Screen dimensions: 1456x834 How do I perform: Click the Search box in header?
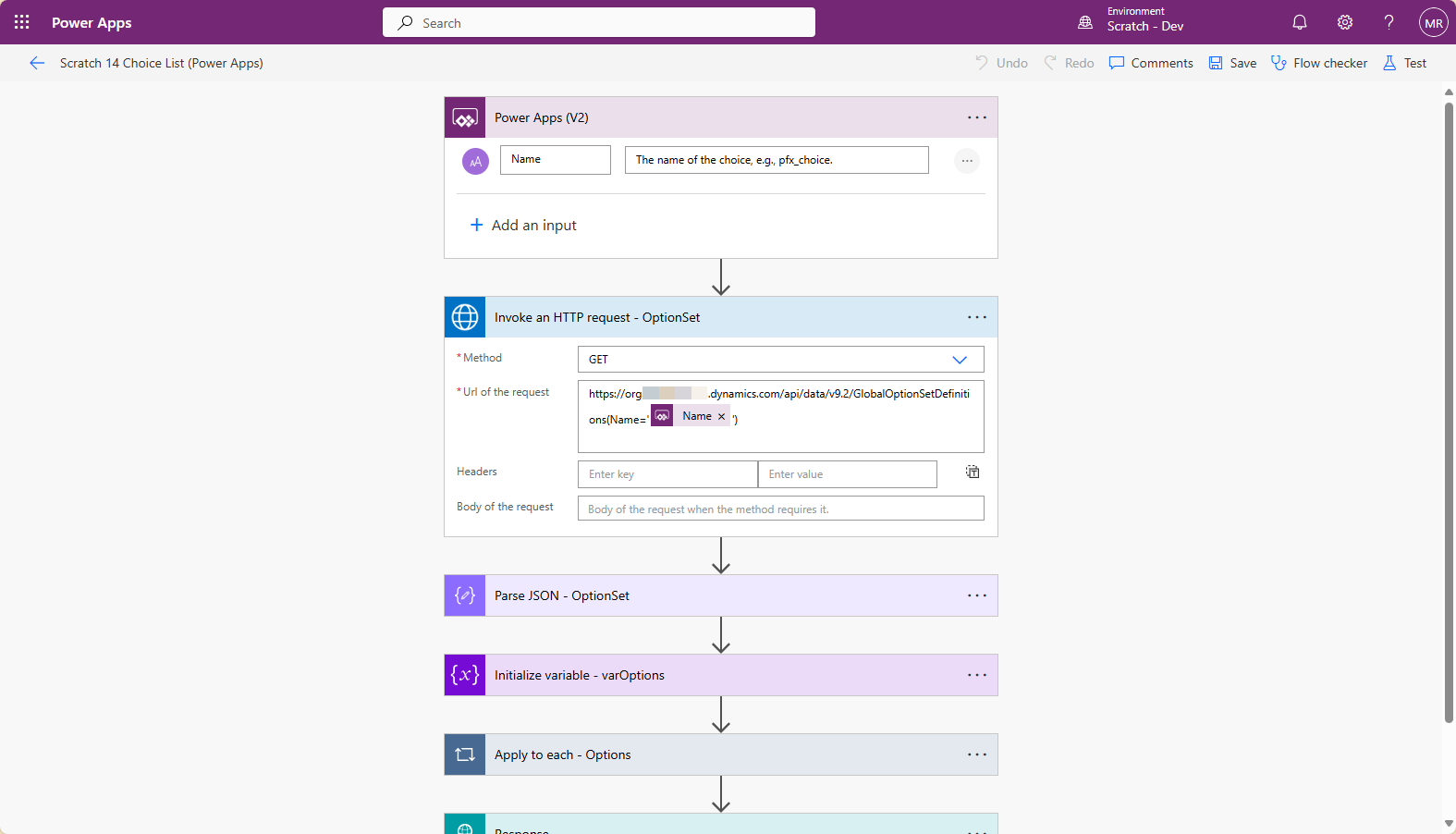pyautogui.click(x=599, y=23)
